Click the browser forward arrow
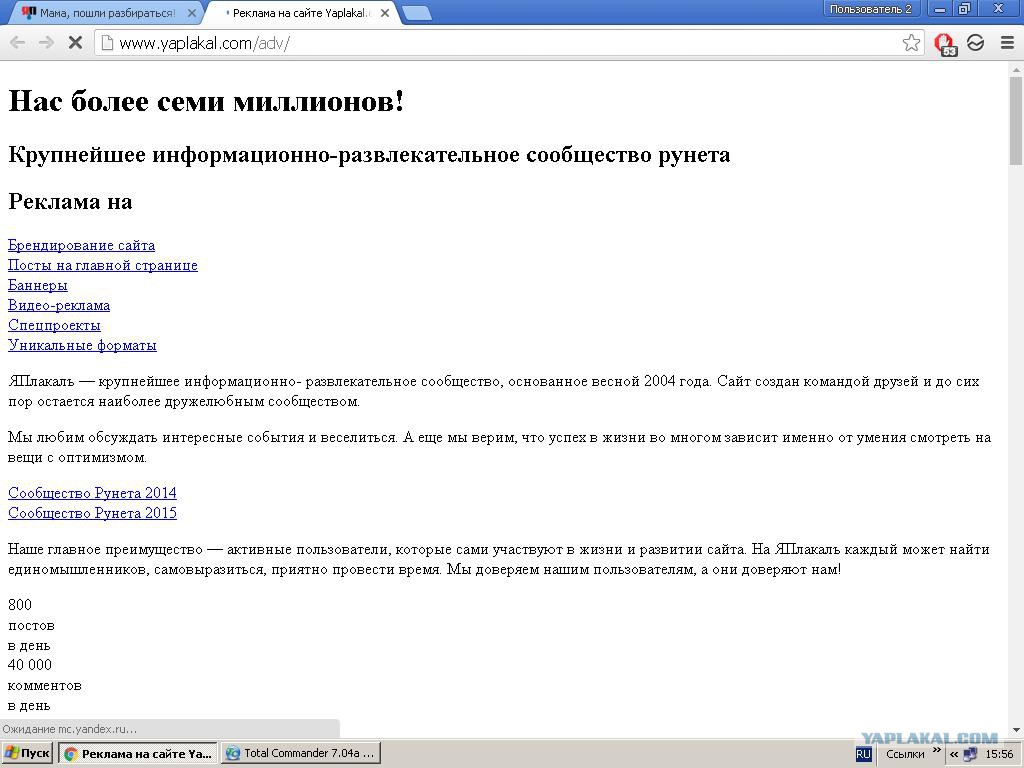This screenshot has height=768, width=1024. coord(46,43)
